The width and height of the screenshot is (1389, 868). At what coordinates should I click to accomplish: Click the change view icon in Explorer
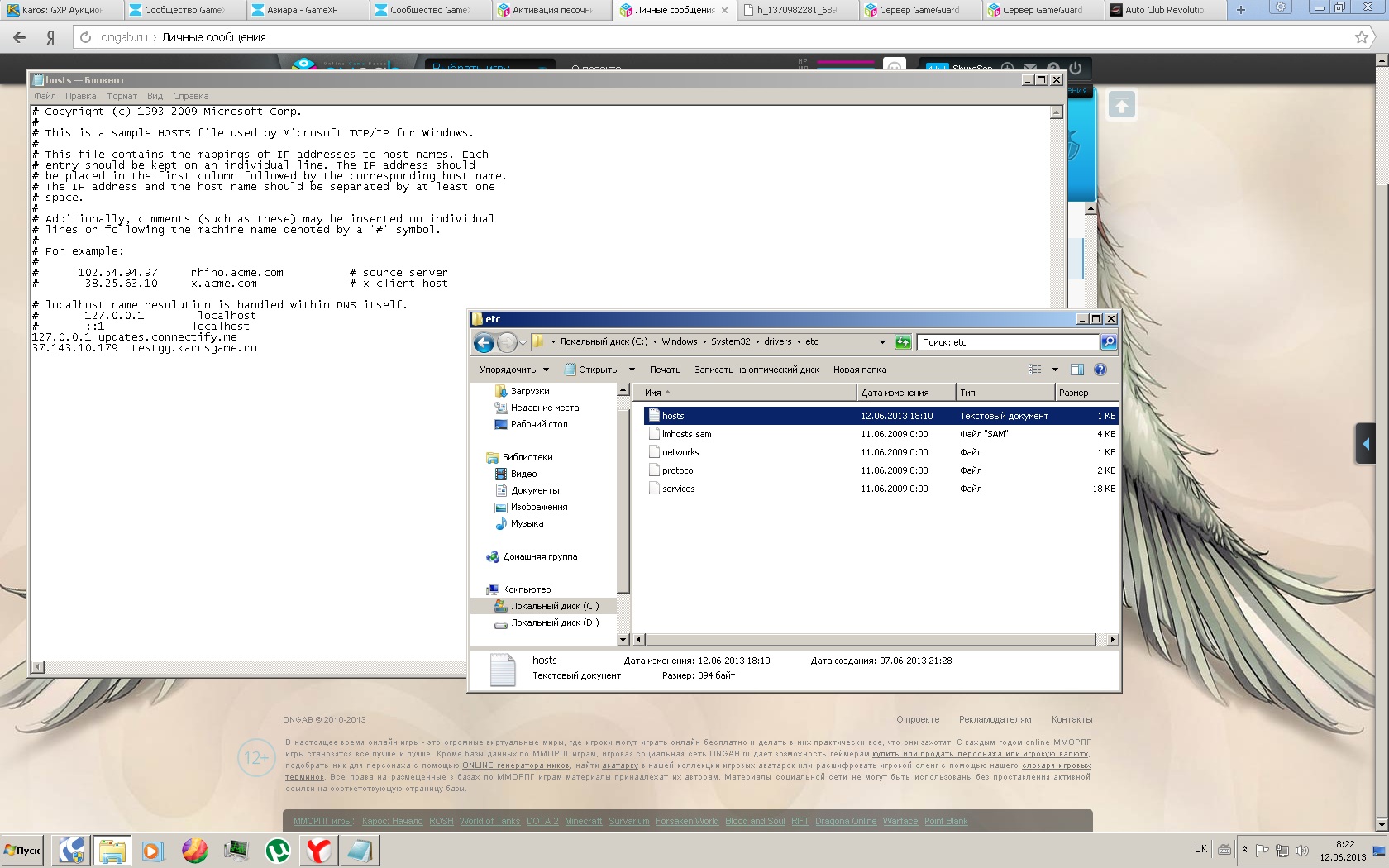(1035, 370)
